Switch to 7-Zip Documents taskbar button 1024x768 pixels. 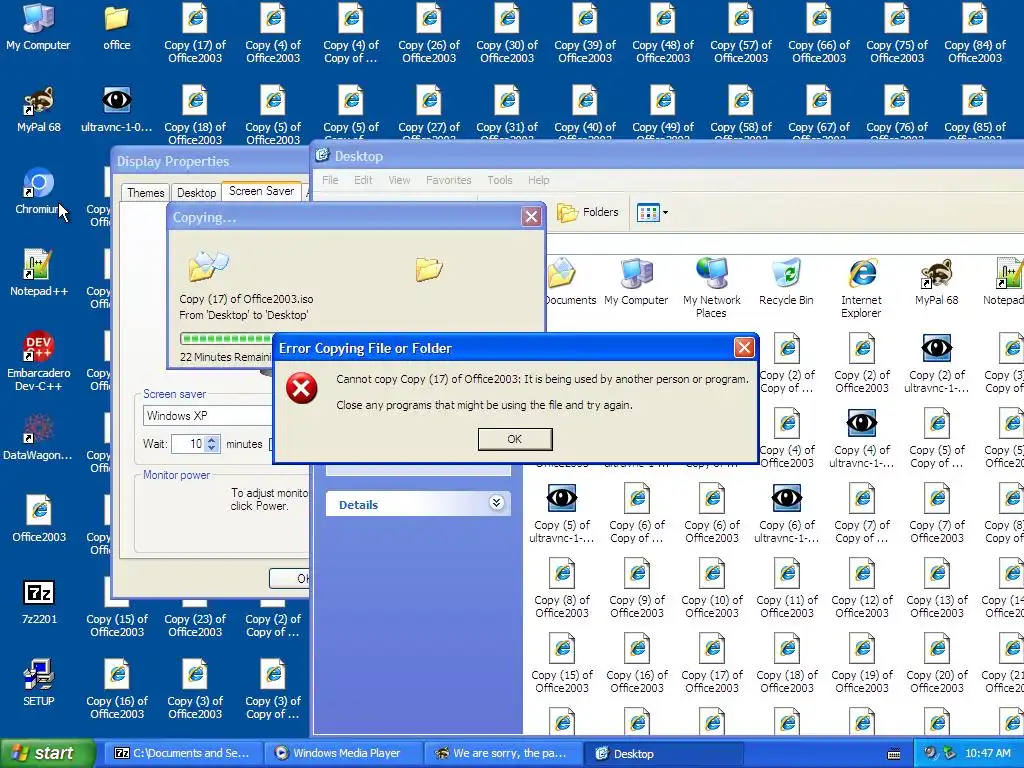coord(183,753)
